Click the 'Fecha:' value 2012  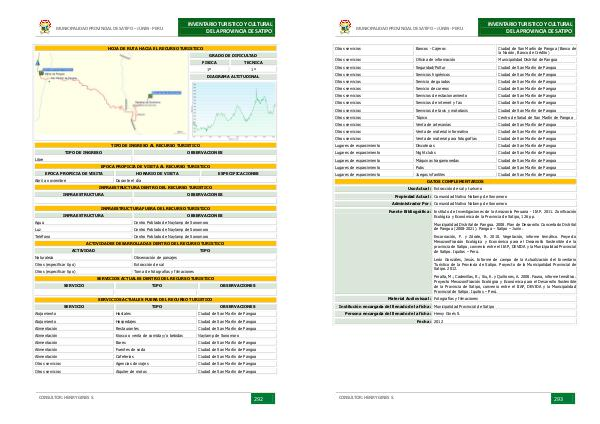[x=439, y=321]
